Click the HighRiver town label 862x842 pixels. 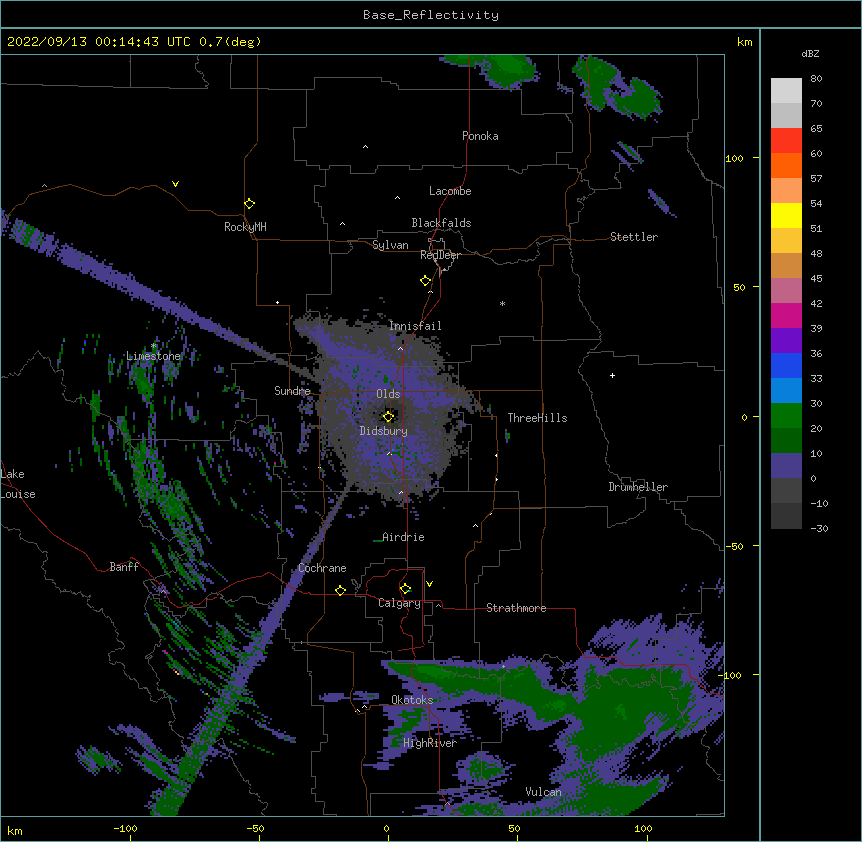(x=430, y=743)
